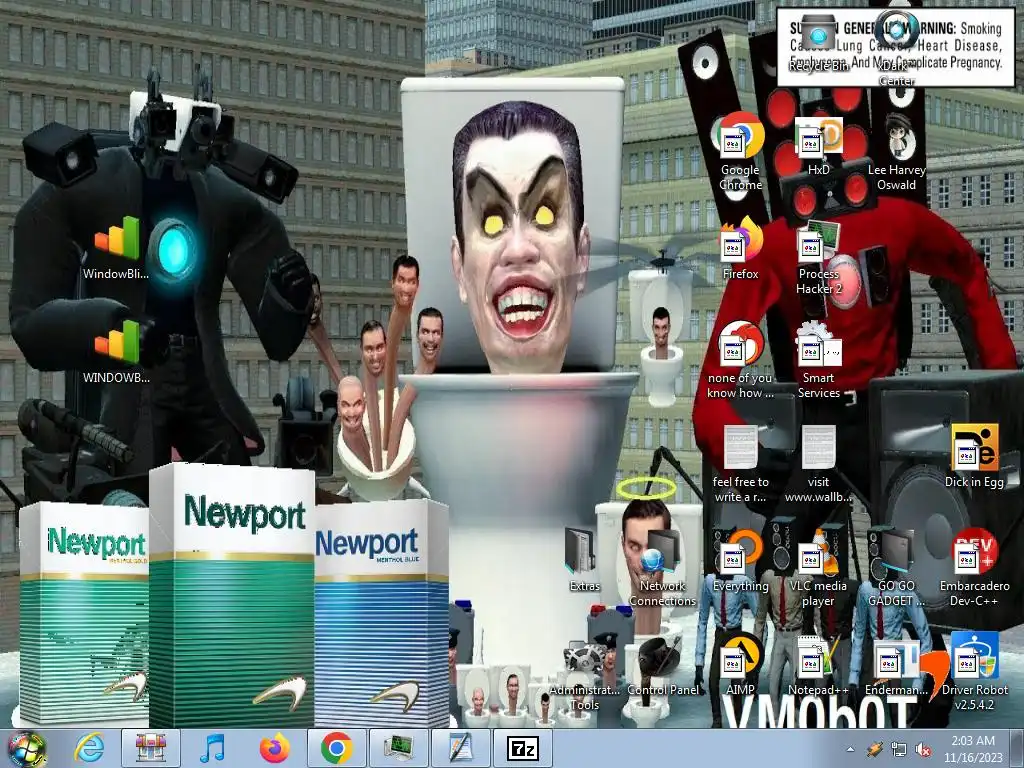Select the Dick in Egg shortcut
Screen dimensions: 1024x768
974,456
